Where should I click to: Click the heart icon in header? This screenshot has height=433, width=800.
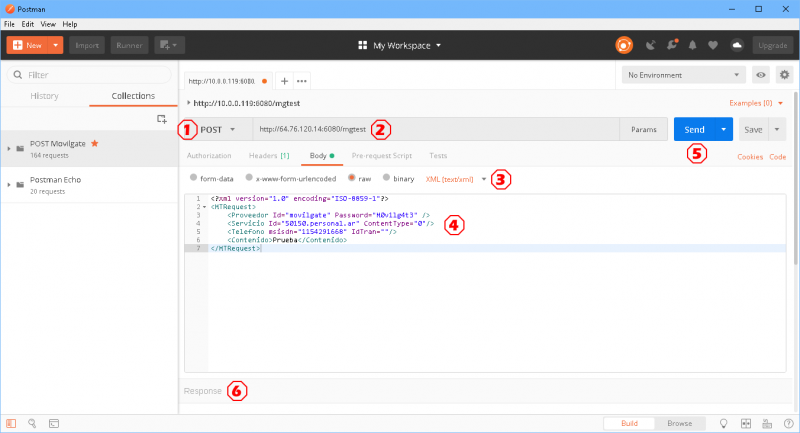(x=713, y=45)
